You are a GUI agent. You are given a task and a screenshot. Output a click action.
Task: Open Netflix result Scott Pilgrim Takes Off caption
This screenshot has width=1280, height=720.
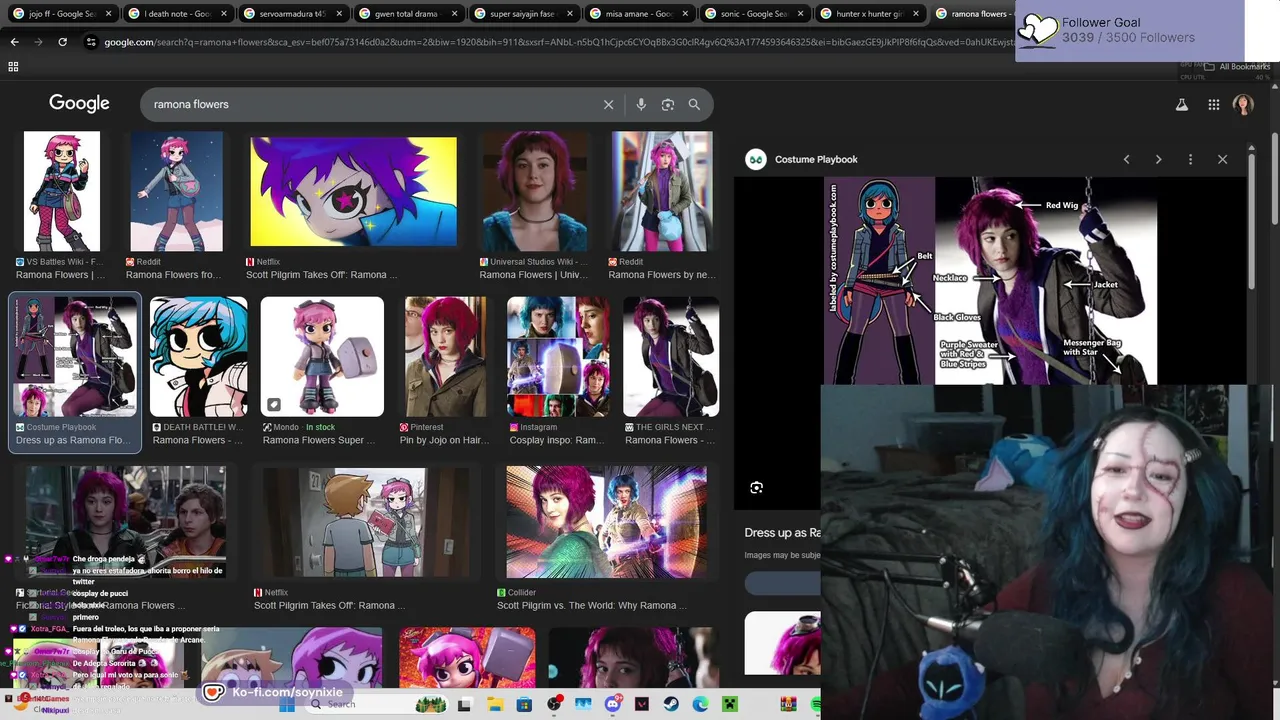click(x=321, y=275)
